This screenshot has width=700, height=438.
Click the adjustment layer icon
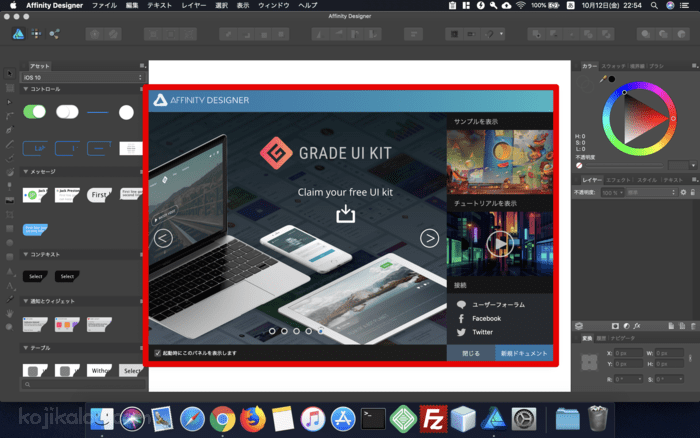click(x=626, y=326)
